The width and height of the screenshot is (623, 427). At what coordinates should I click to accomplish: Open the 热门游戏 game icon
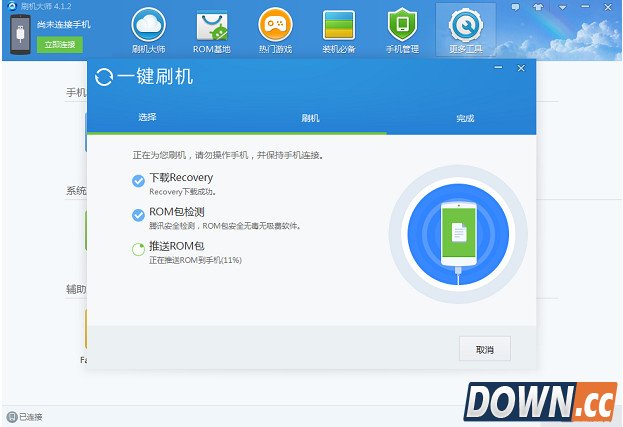(x=275, y=27)
